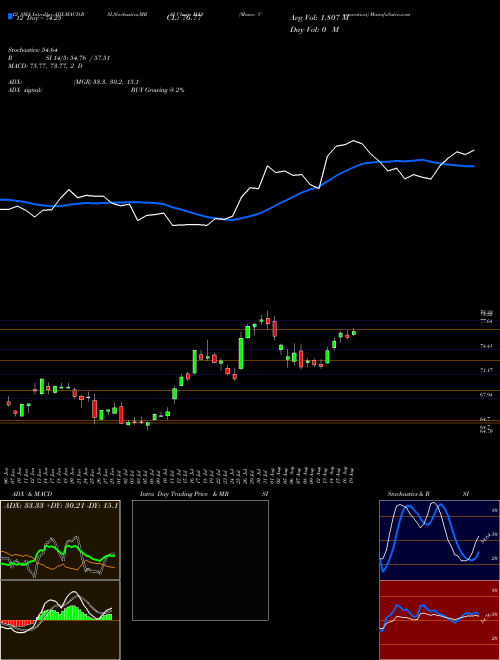Select the 'MACD: 75.77, 73.77, 2 D' line
500x660 pixels.
point(45,66)
